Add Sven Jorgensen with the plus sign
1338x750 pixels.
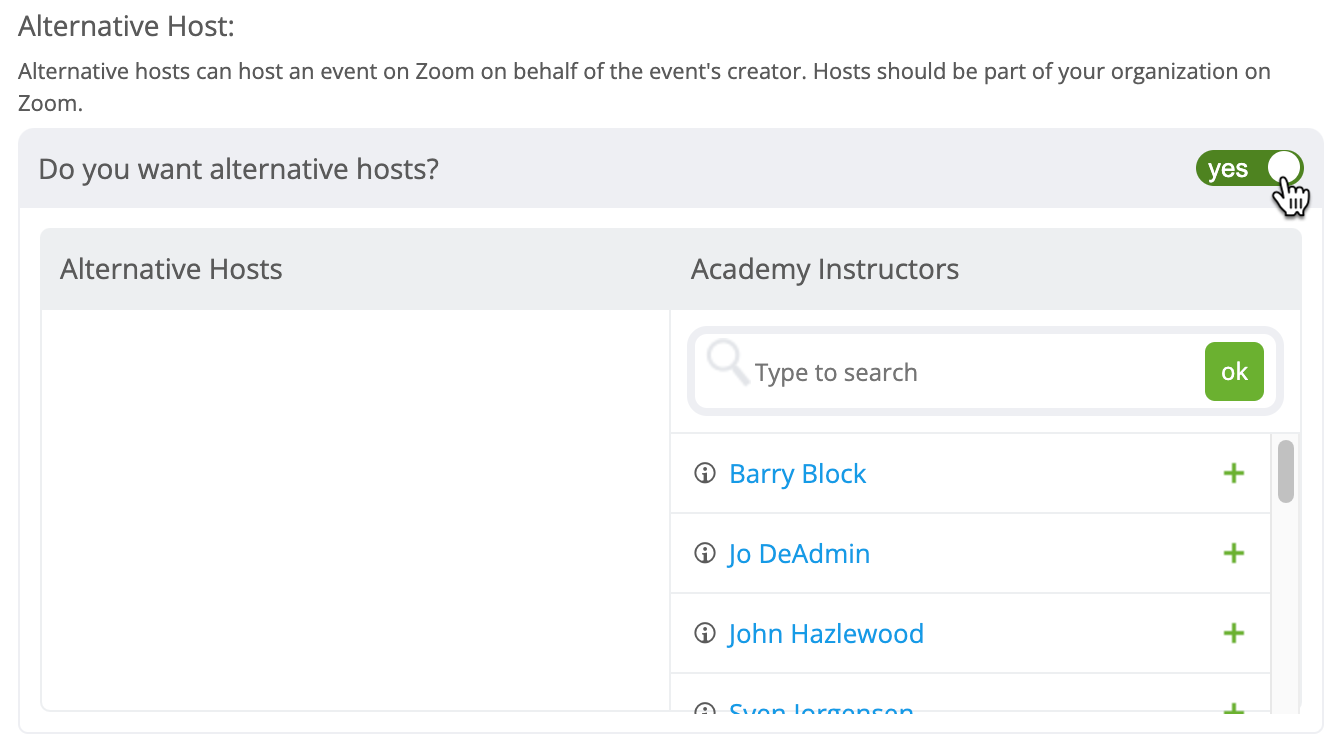[1234, 708]
